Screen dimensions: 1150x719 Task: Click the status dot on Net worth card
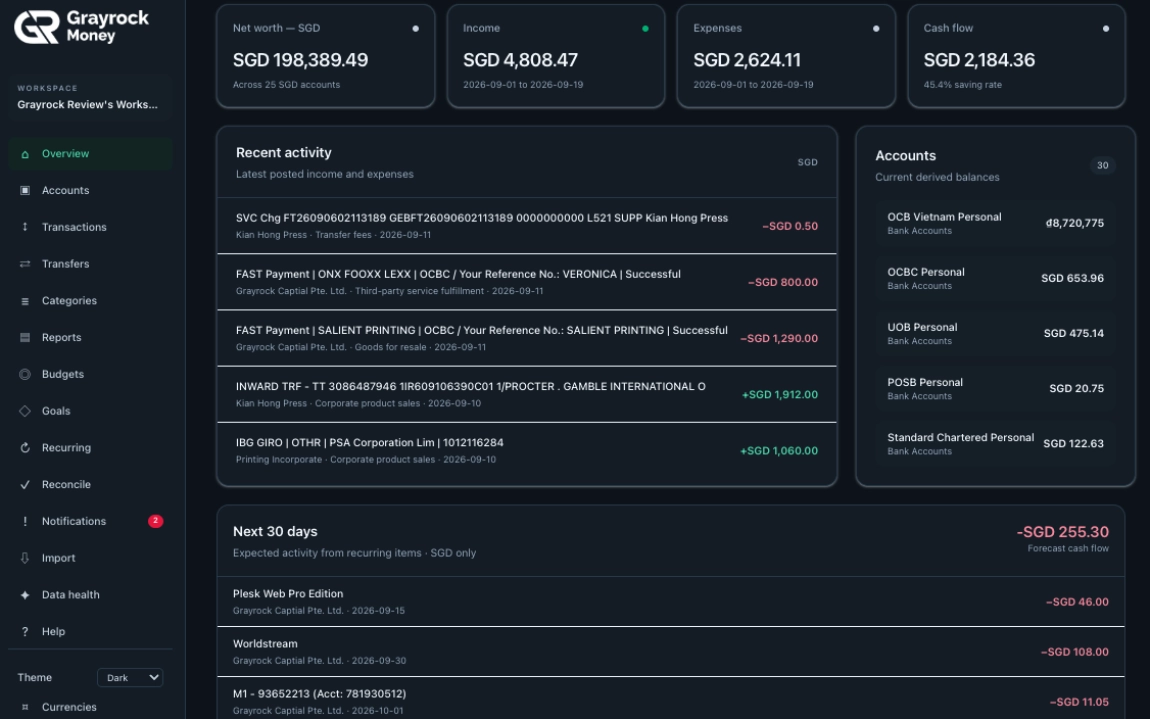click(415, 29)
